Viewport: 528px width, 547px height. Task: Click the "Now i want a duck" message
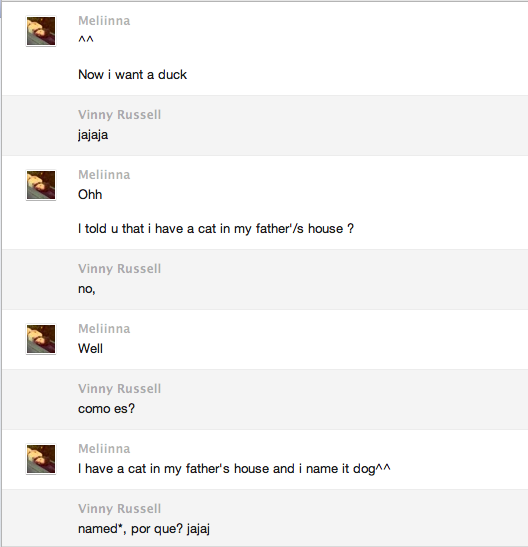(x=133, y=75)
